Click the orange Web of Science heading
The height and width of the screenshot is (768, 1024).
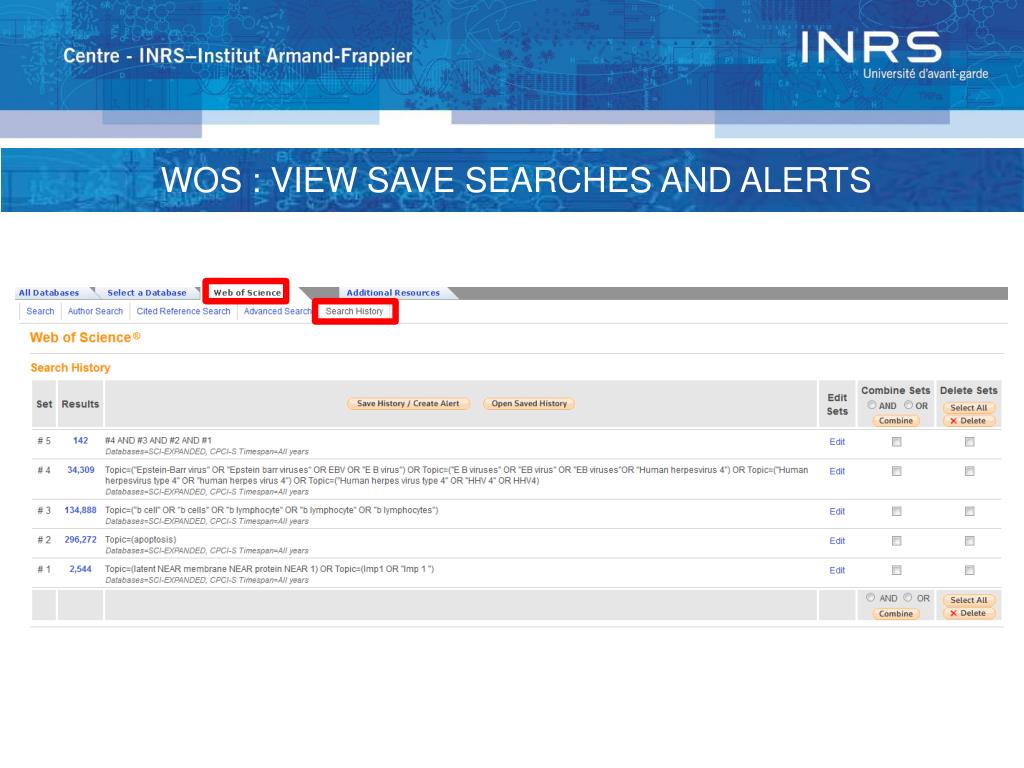pyautogui.click(x=85, y=338)
